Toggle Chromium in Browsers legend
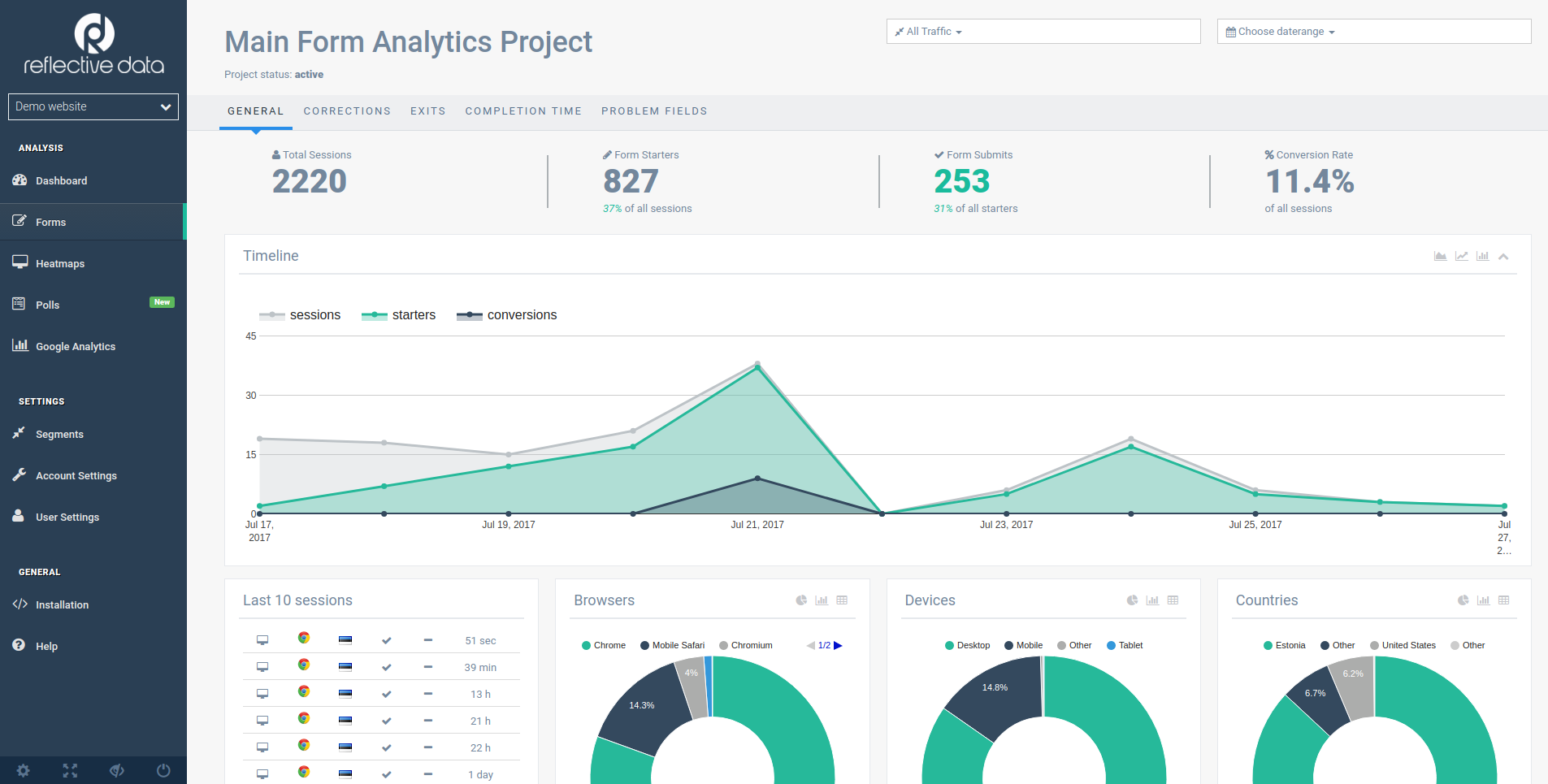1548x784 pixels. pyautogui.click(x=745, y=645)
